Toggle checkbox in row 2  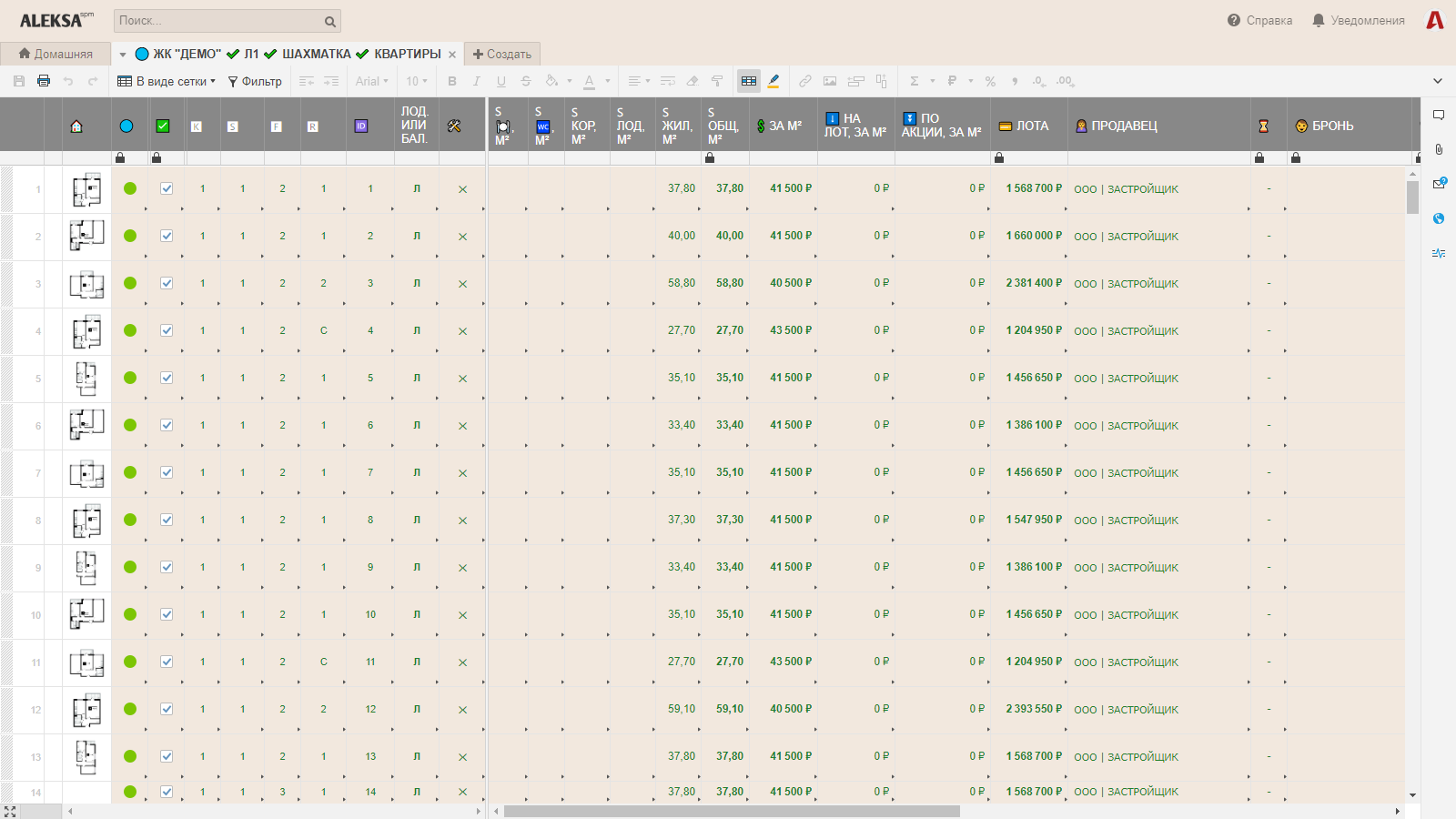[167, 236]
